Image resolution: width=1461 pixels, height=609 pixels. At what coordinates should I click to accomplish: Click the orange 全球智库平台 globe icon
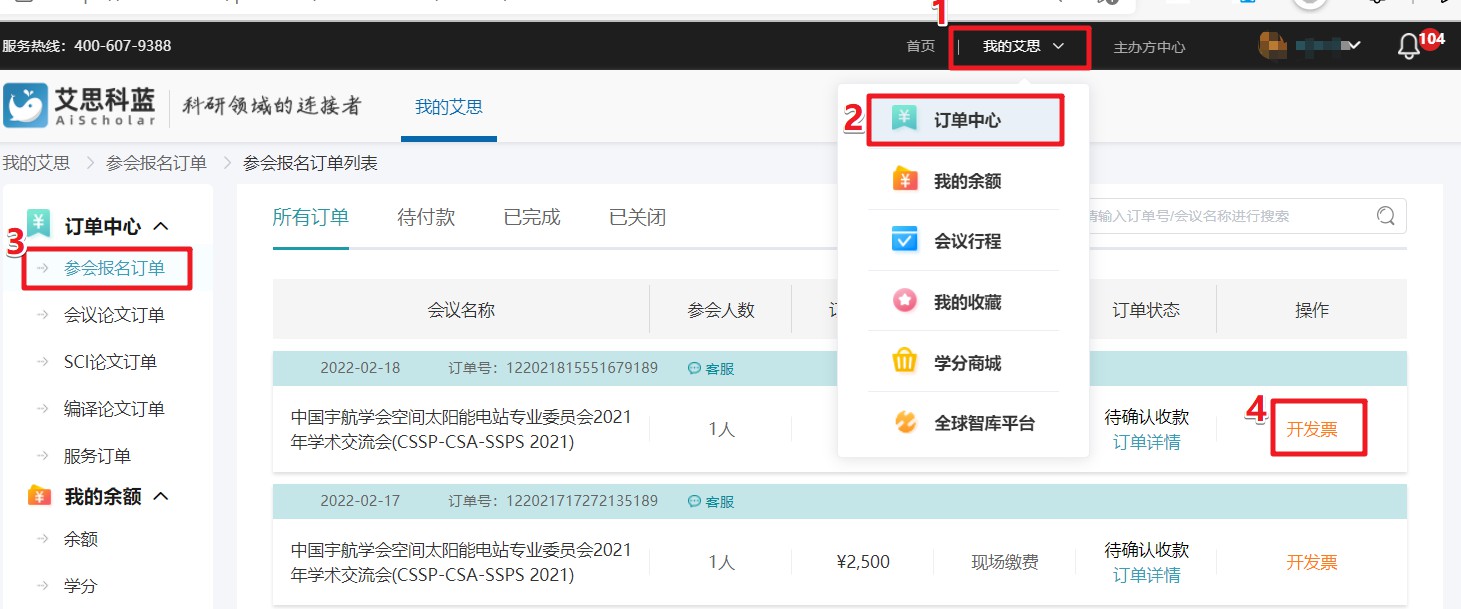904,422
